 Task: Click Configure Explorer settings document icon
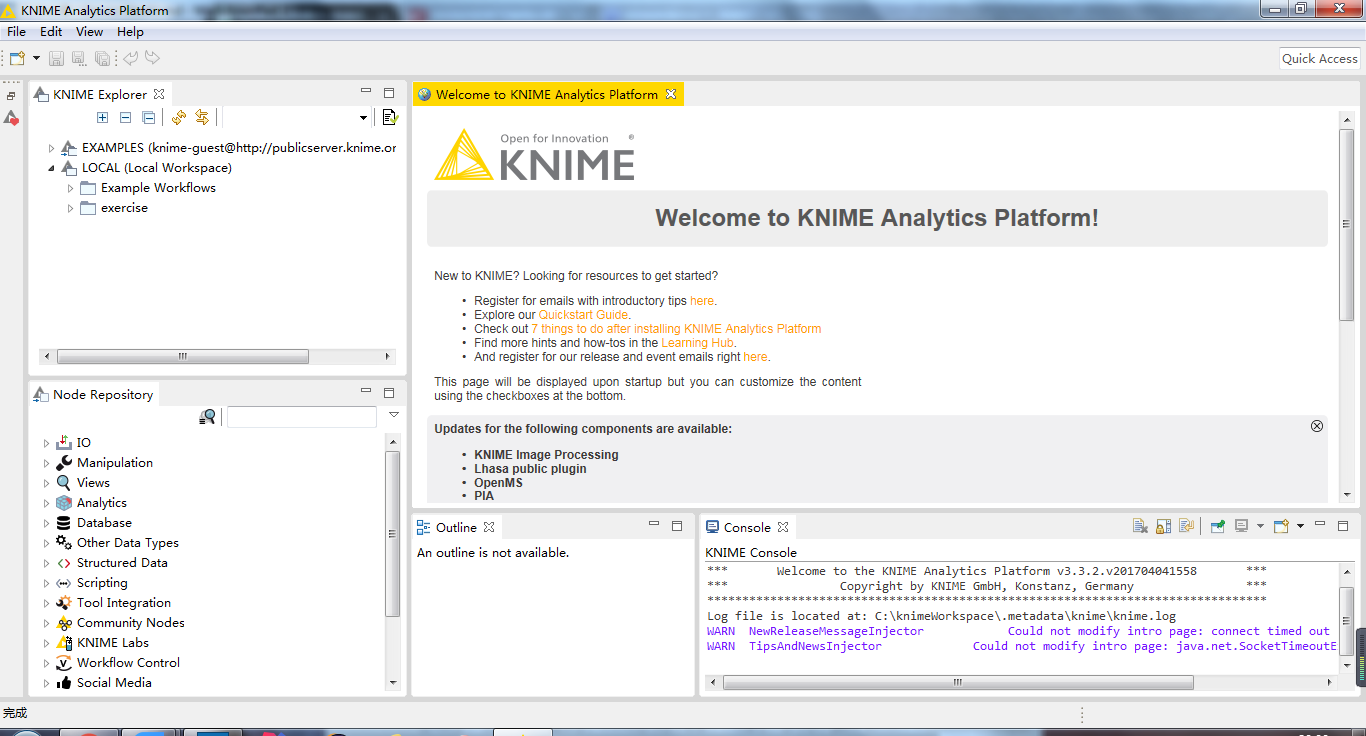pos(390,118)
